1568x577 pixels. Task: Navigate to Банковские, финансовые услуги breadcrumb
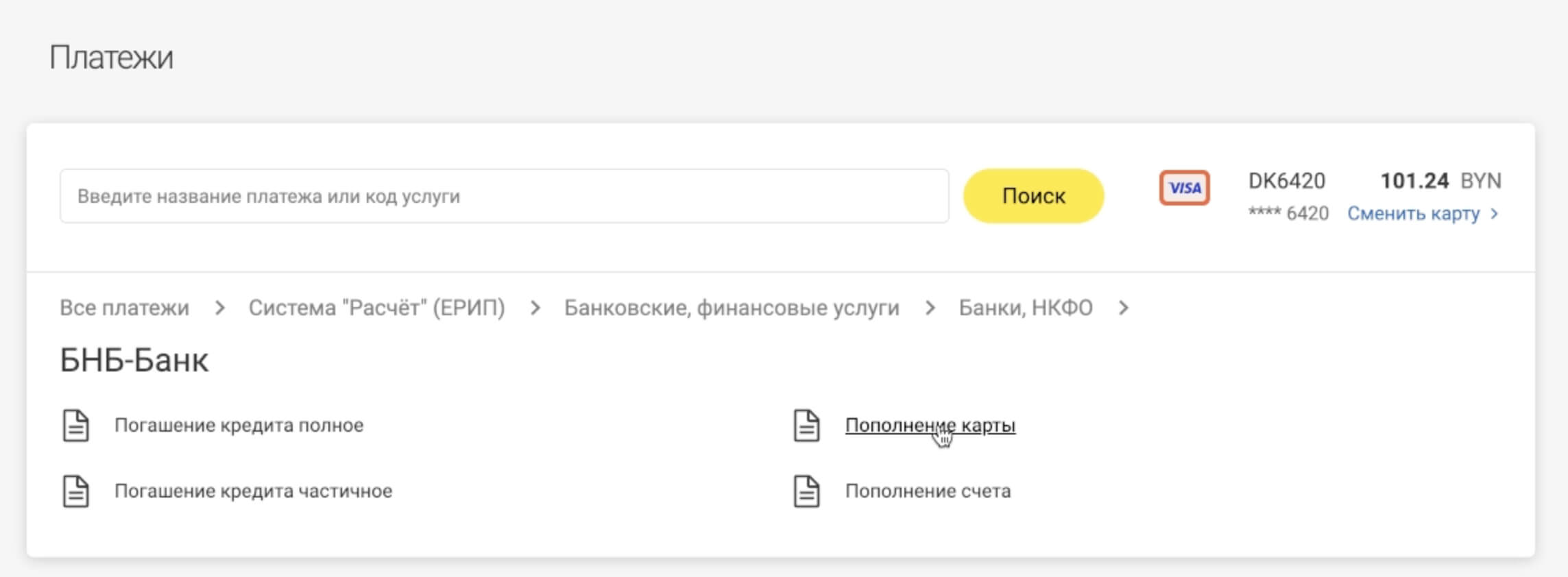click(x=731, y=308)
